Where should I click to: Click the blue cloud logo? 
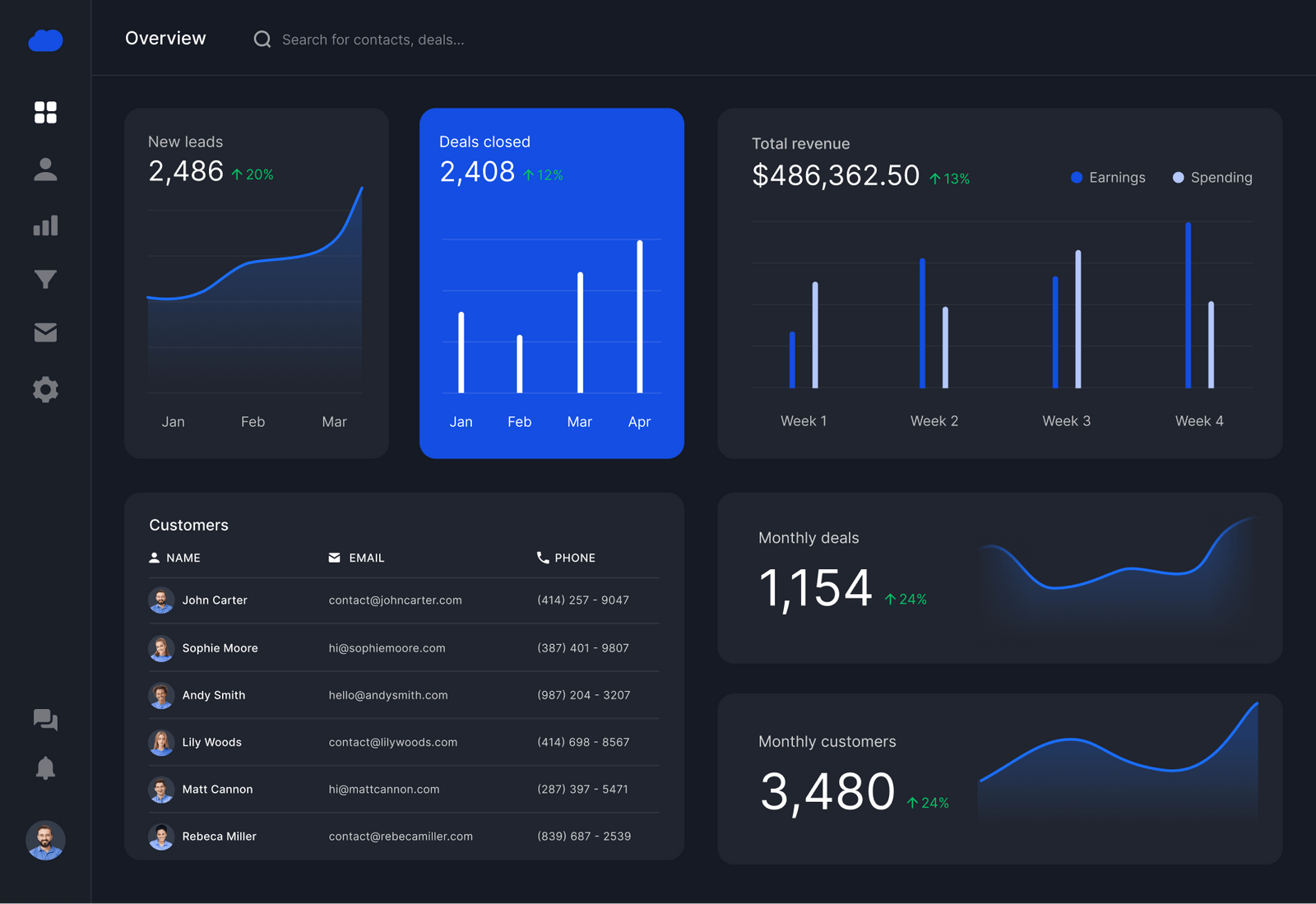45,40
